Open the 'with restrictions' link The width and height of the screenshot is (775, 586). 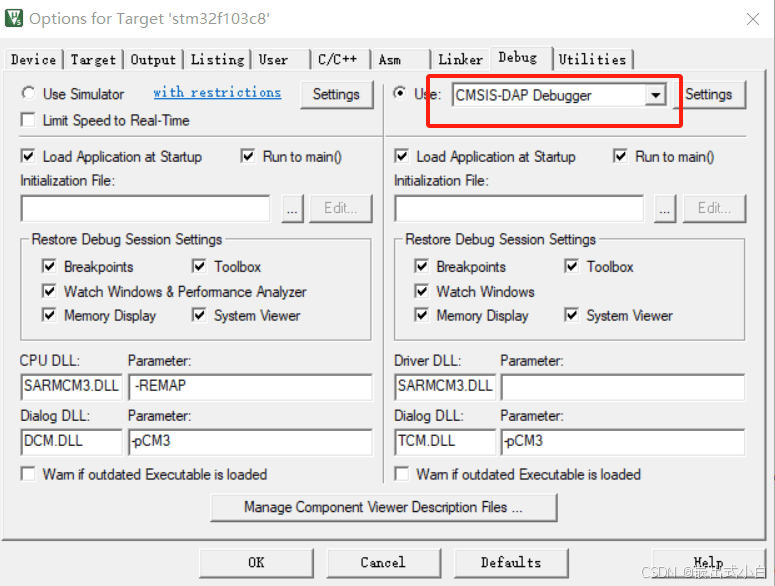pos(217,92)
